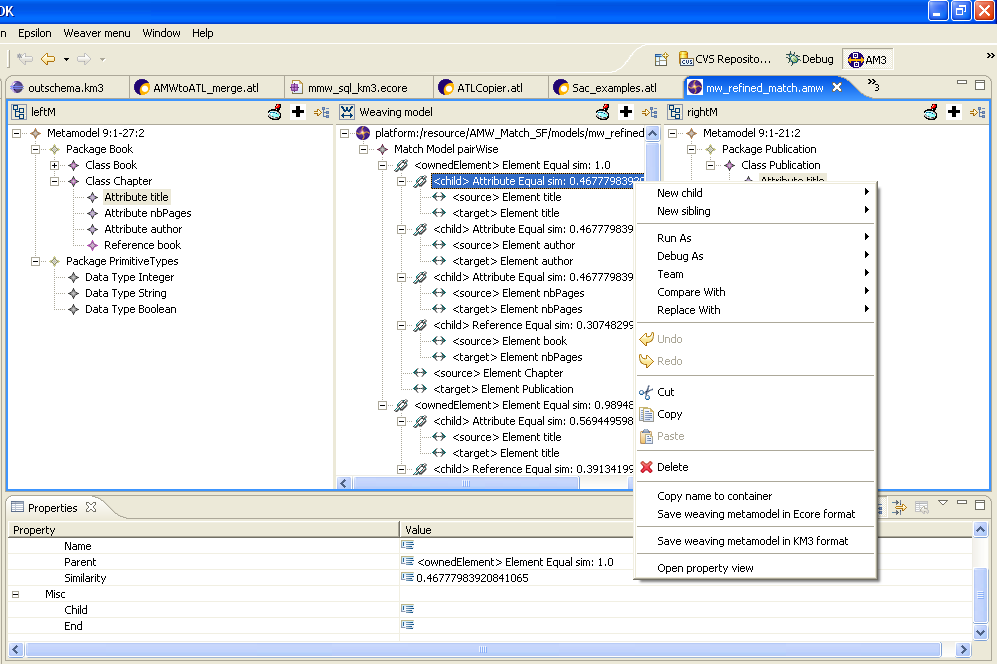
Task: Close the mw_refined_match.amw tab
Action: click(x=837, y=87)
